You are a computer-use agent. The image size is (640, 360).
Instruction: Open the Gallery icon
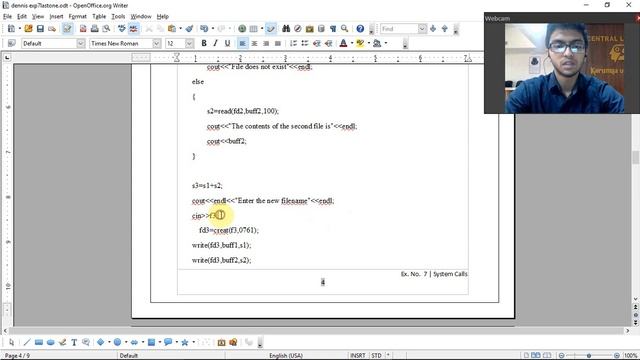tap(309, 29)
